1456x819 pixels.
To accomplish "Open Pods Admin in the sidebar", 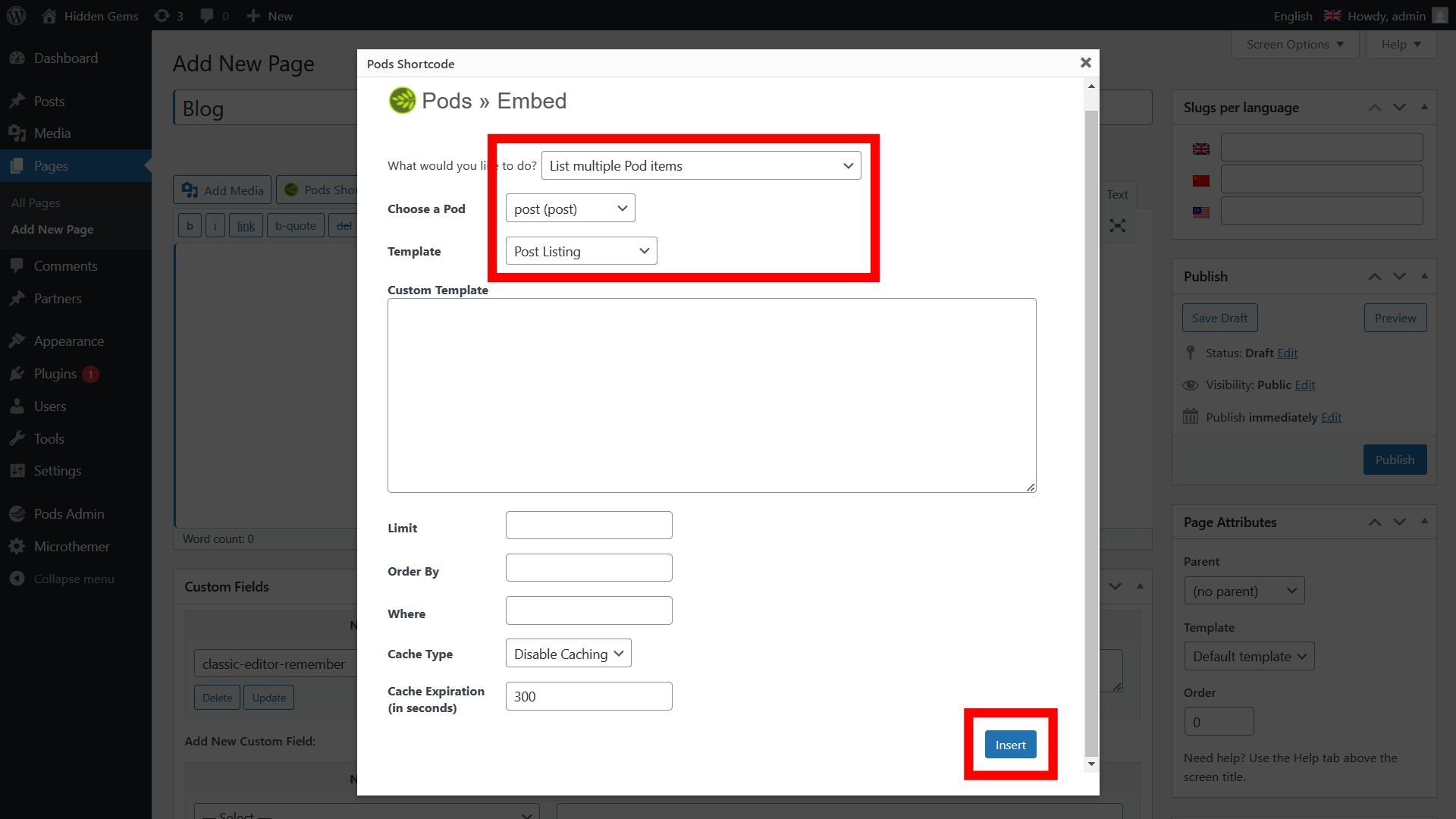I will click(x=69, y=513).
